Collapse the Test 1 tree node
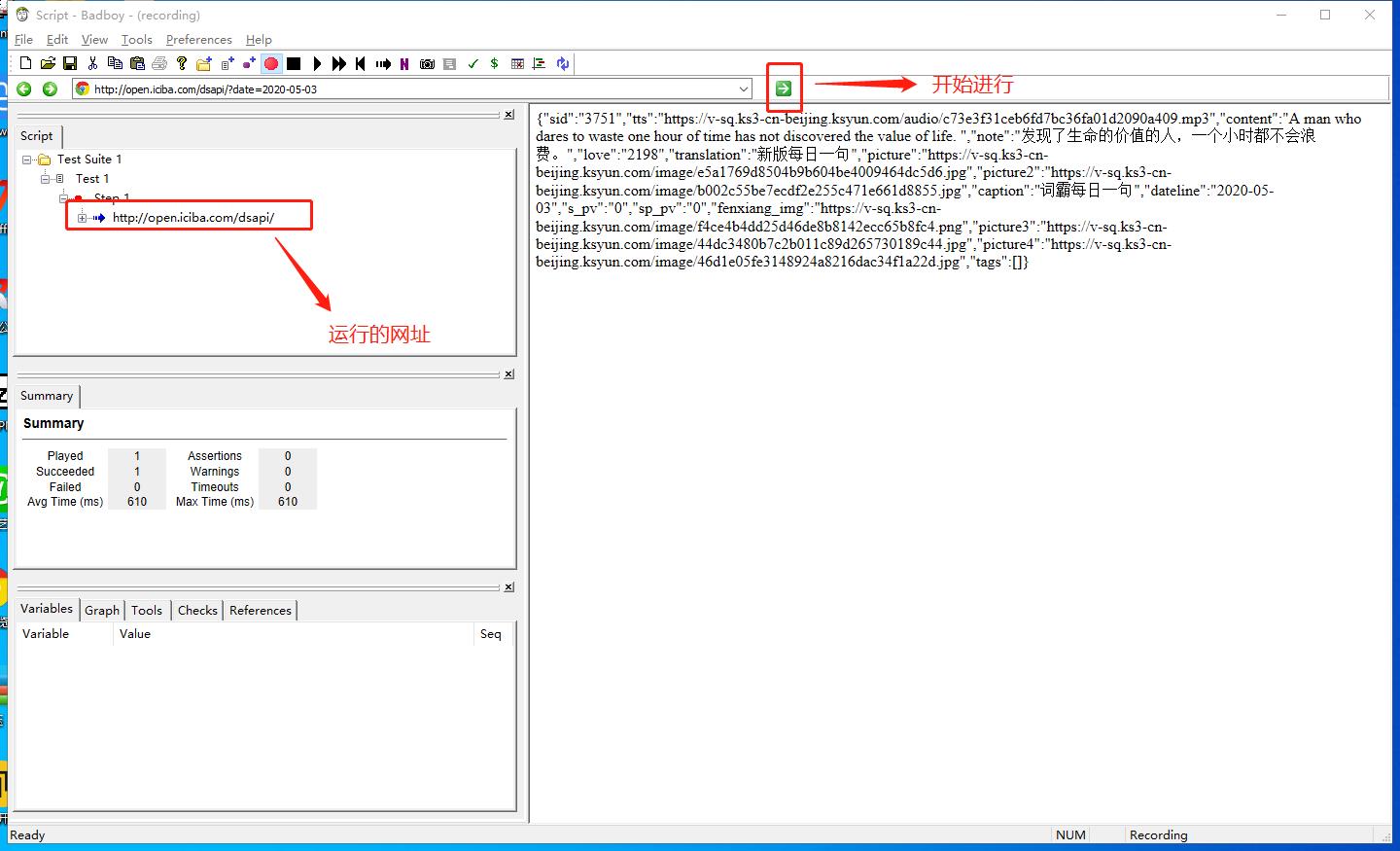Image resolution: width=1400 pixels, height=851 pixels. (x=45, y=179)
